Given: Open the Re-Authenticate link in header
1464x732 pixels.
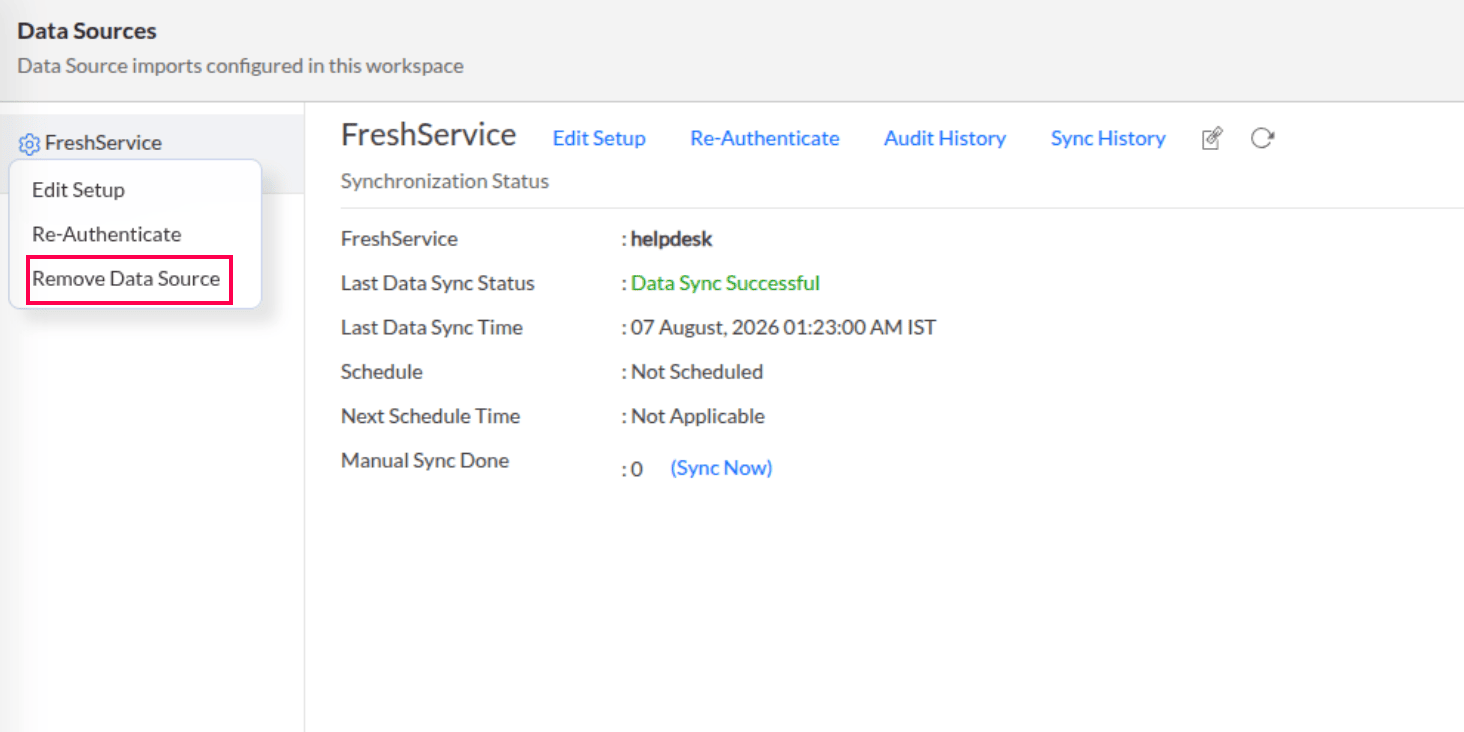Looking at the screenshot, I should tap(765, 139).
